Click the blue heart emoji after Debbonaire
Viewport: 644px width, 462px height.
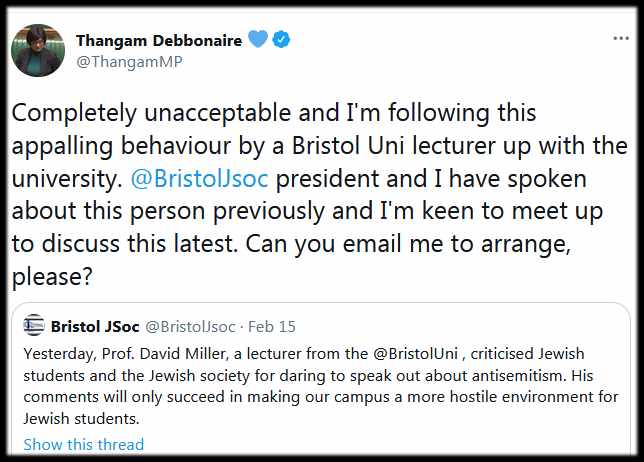point(259,40)
